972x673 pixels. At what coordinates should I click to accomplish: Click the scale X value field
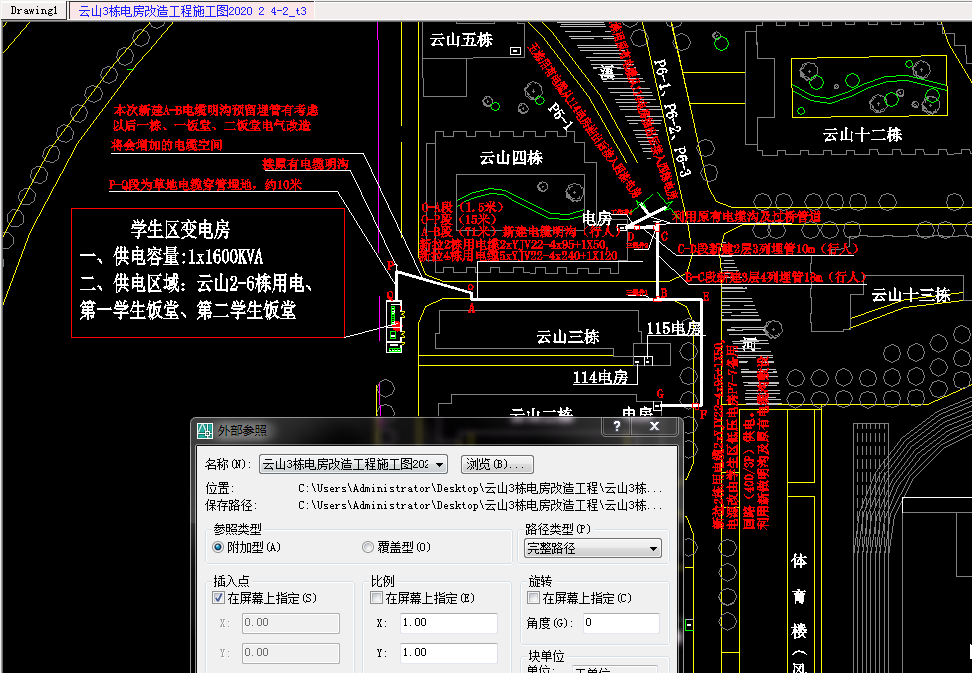(447, 623)
